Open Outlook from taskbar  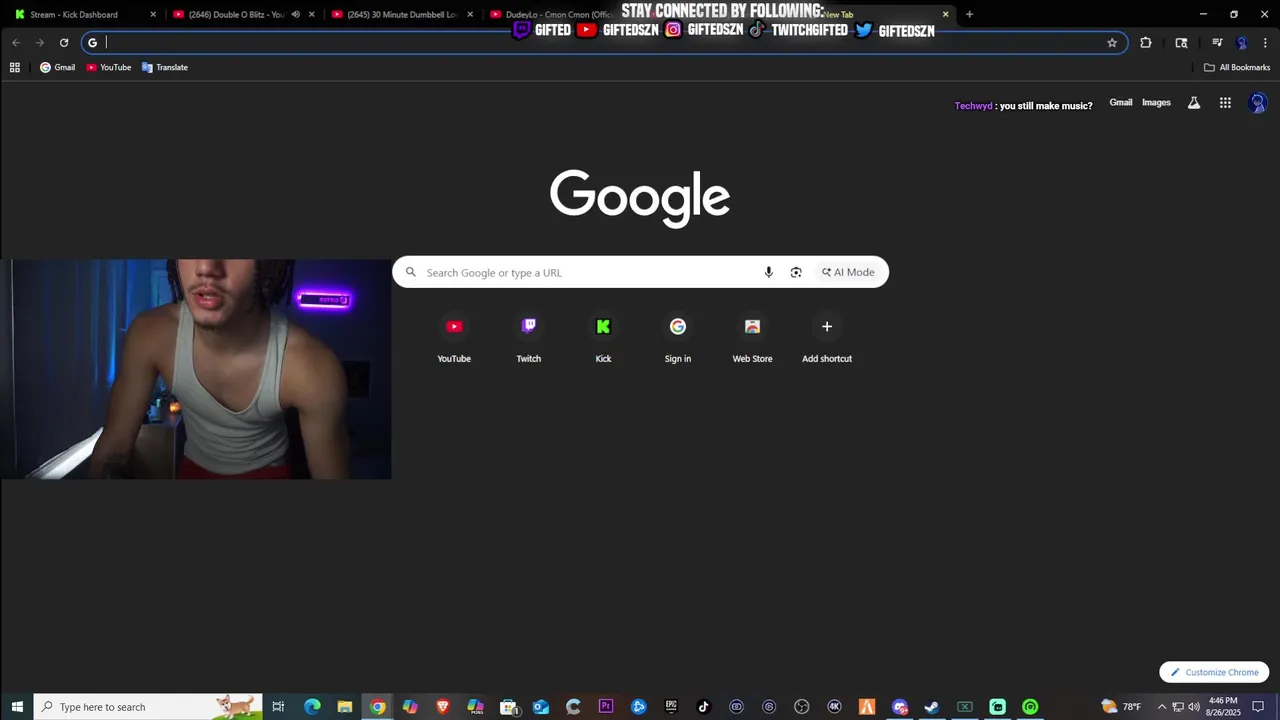point(541,707)
